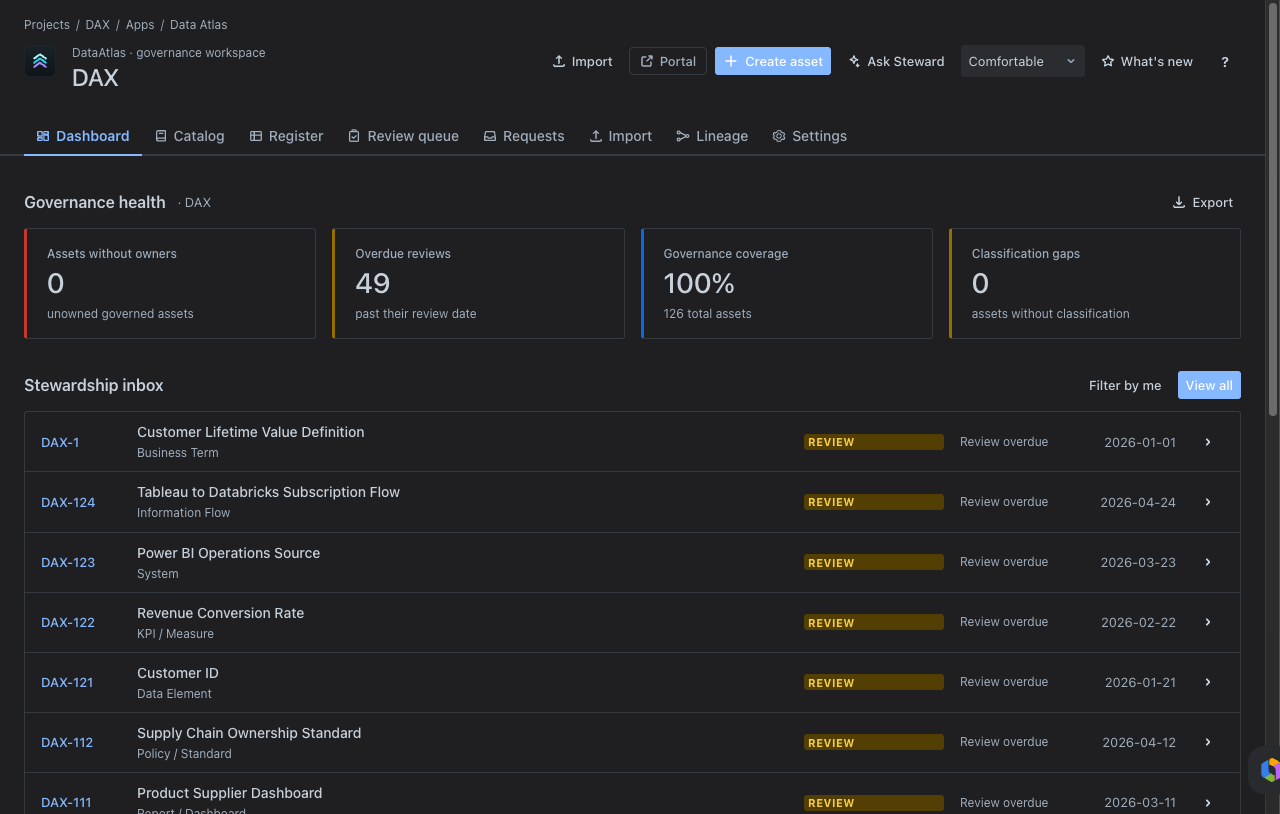1280x814 pixels.
Task: Click the REVIEW badge on DAX-121 row
Action: (874, 682)
